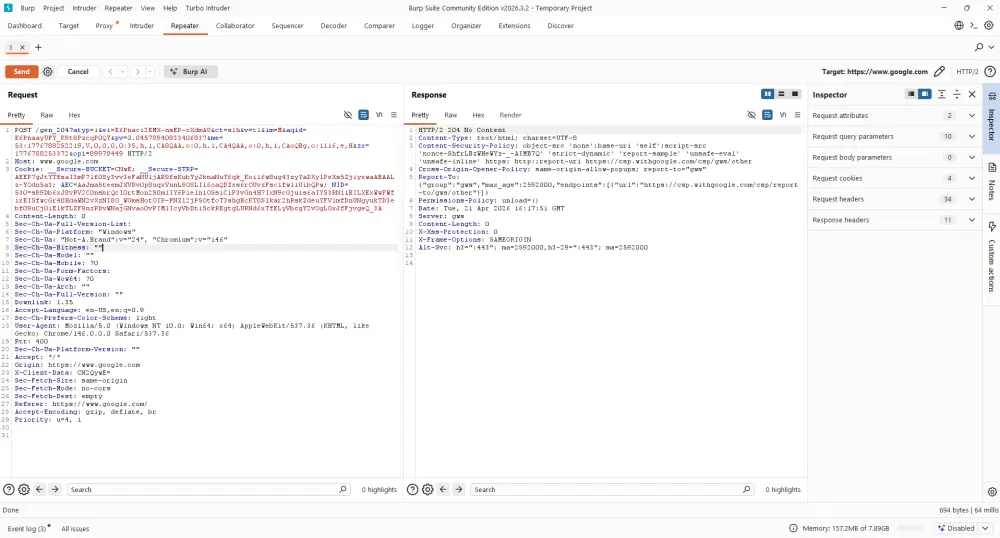Open the Repeater help question-mark icon by HTTP/2

coord(990,71)
